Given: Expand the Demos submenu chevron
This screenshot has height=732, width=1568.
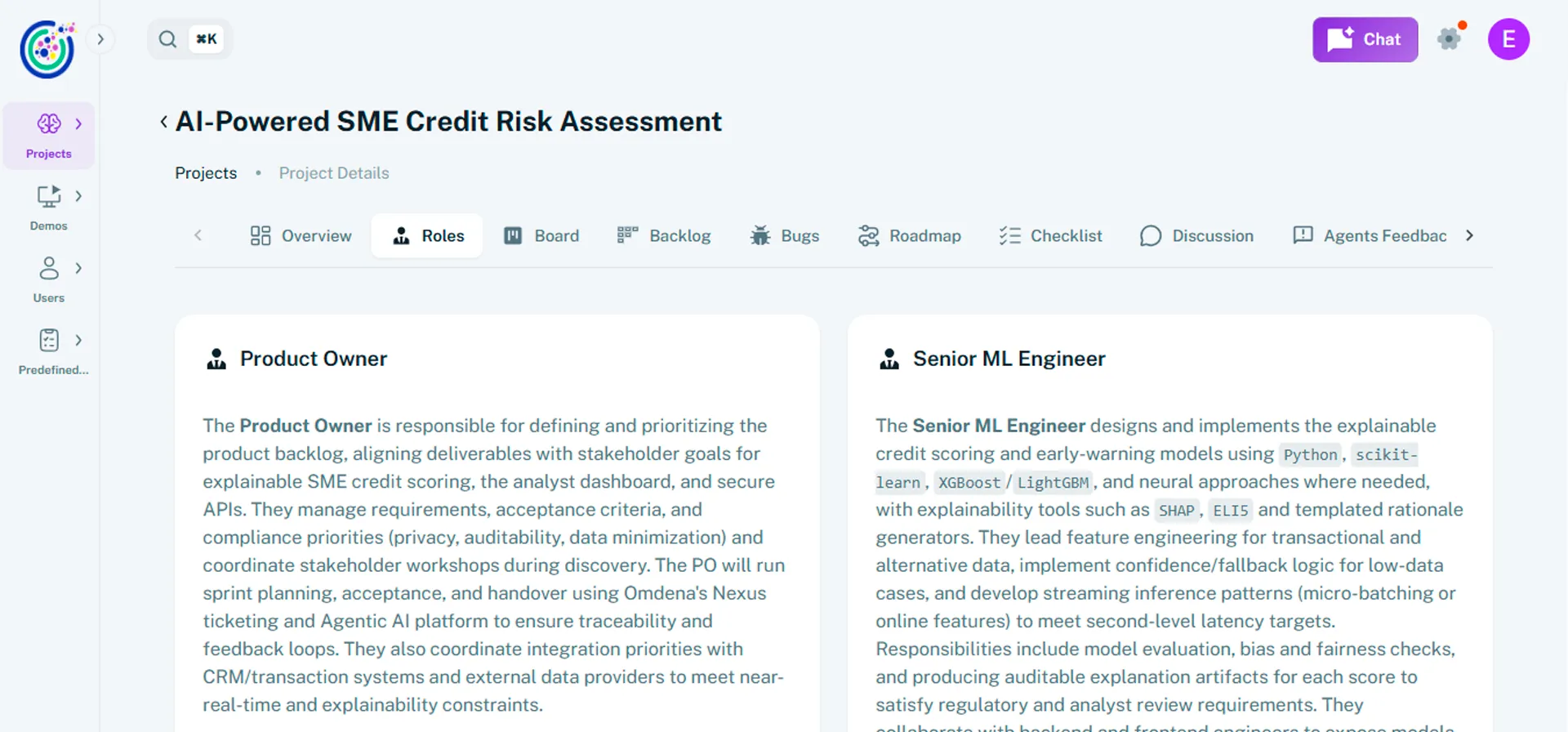Looking at the screenshot, I should 78,197.
